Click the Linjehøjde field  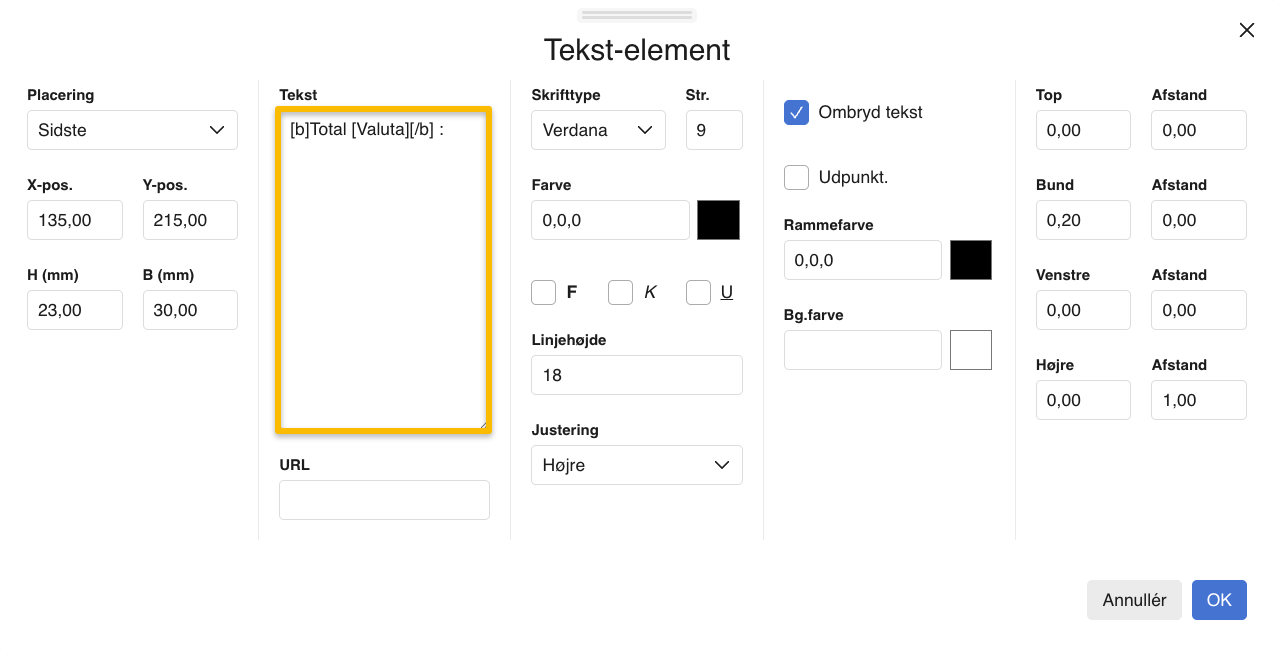(x=636, y=375)
